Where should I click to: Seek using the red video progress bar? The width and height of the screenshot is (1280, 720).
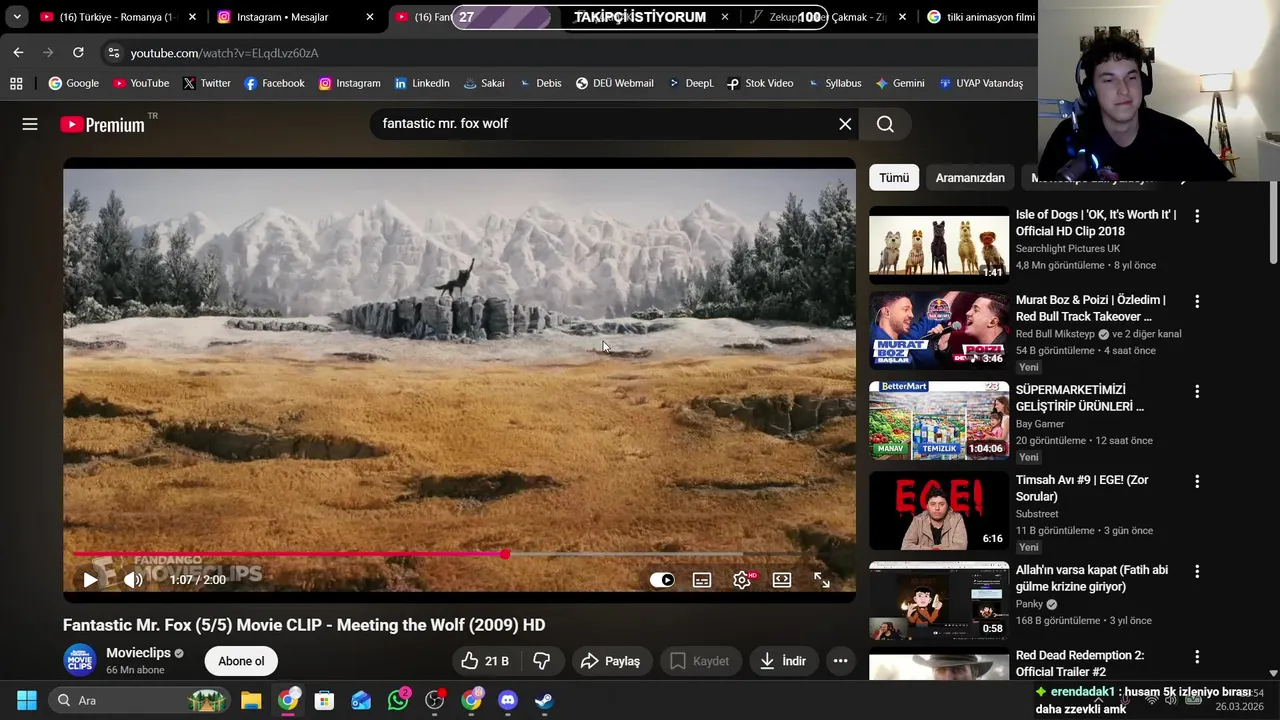coord(460,554)
